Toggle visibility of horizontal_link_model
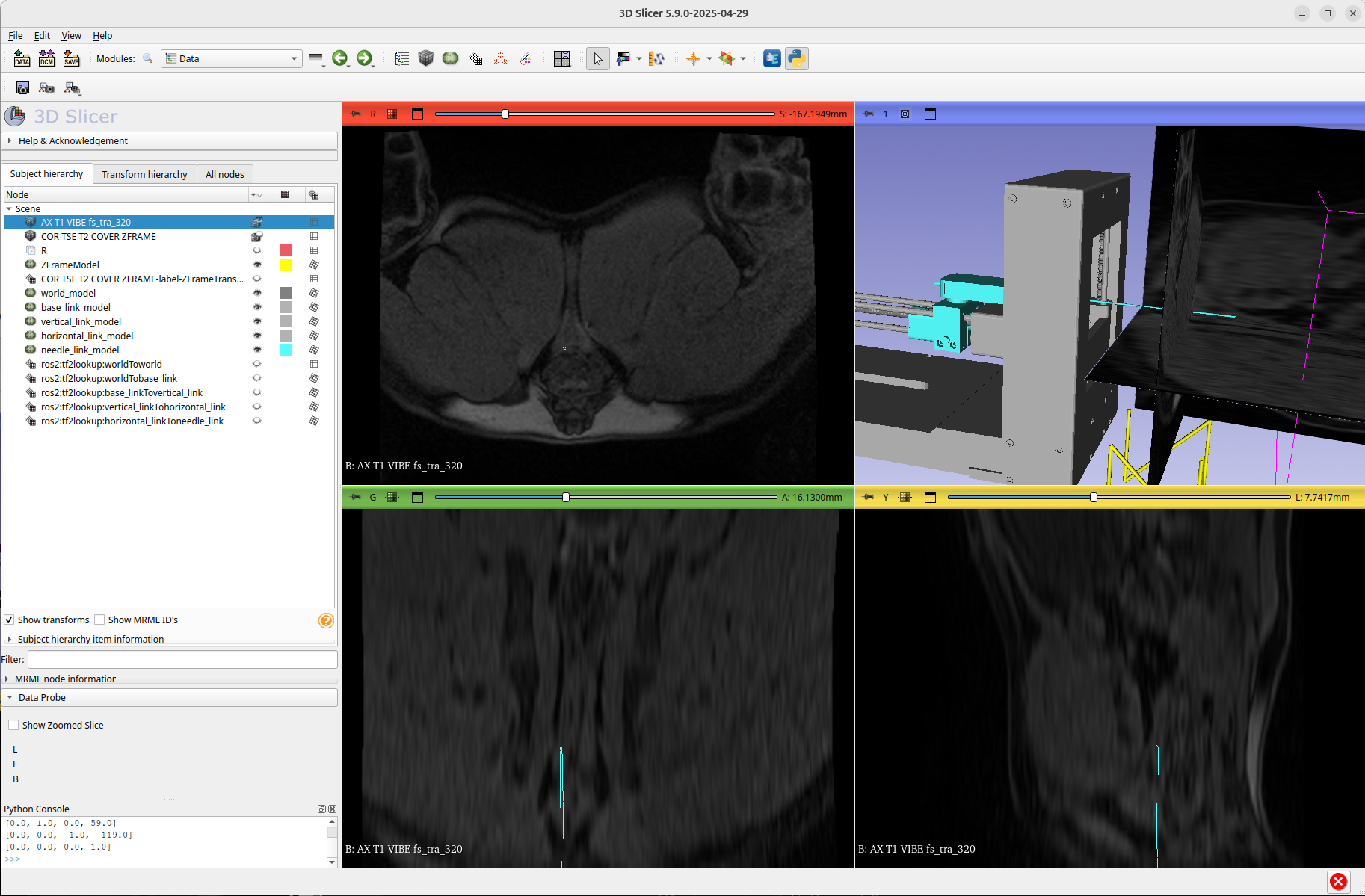The image size is (1365, 896). [257, 336]
